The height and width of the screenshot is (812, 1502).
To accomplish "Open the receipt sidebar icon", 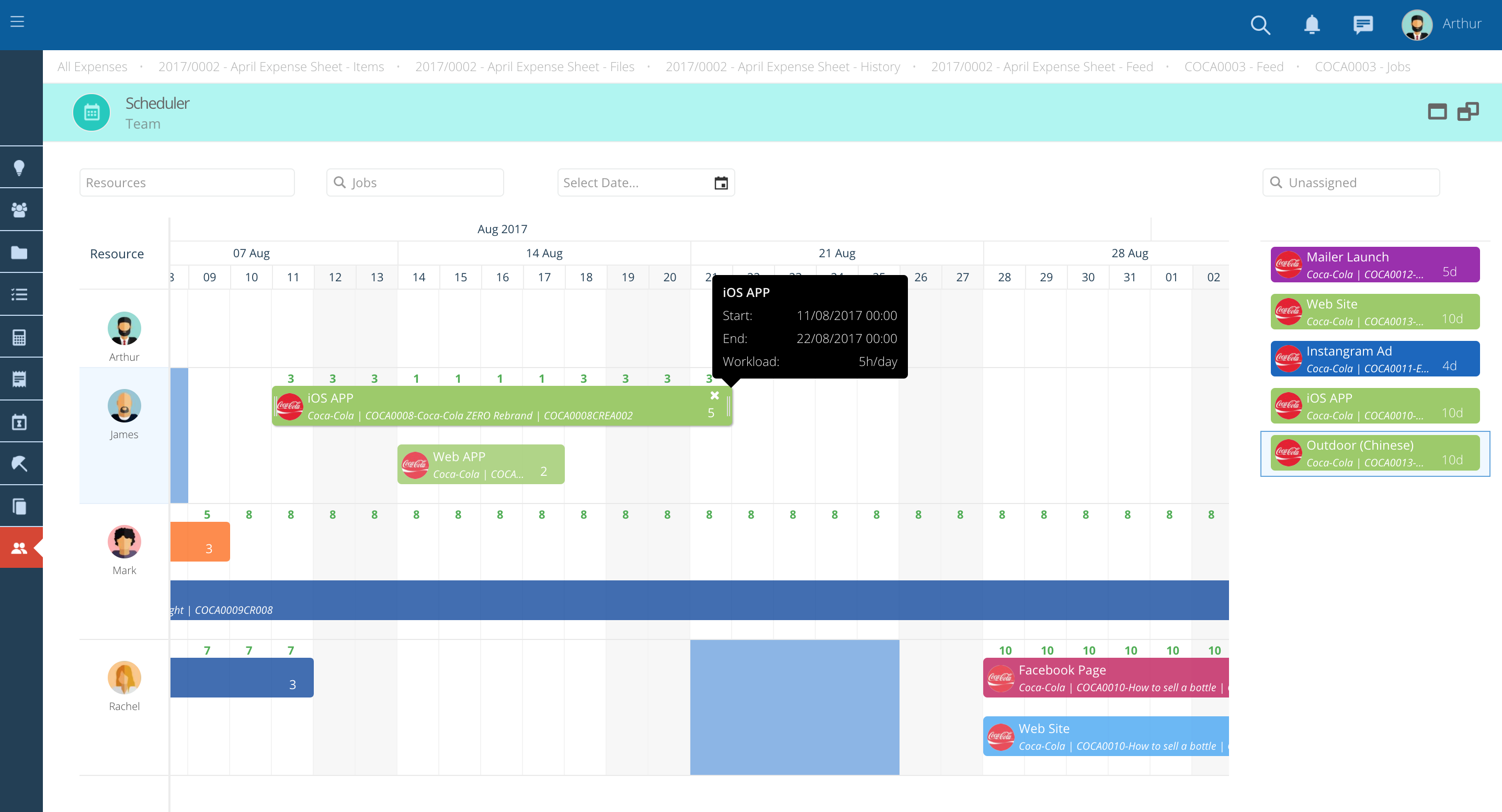I will [x=19, y=379].
